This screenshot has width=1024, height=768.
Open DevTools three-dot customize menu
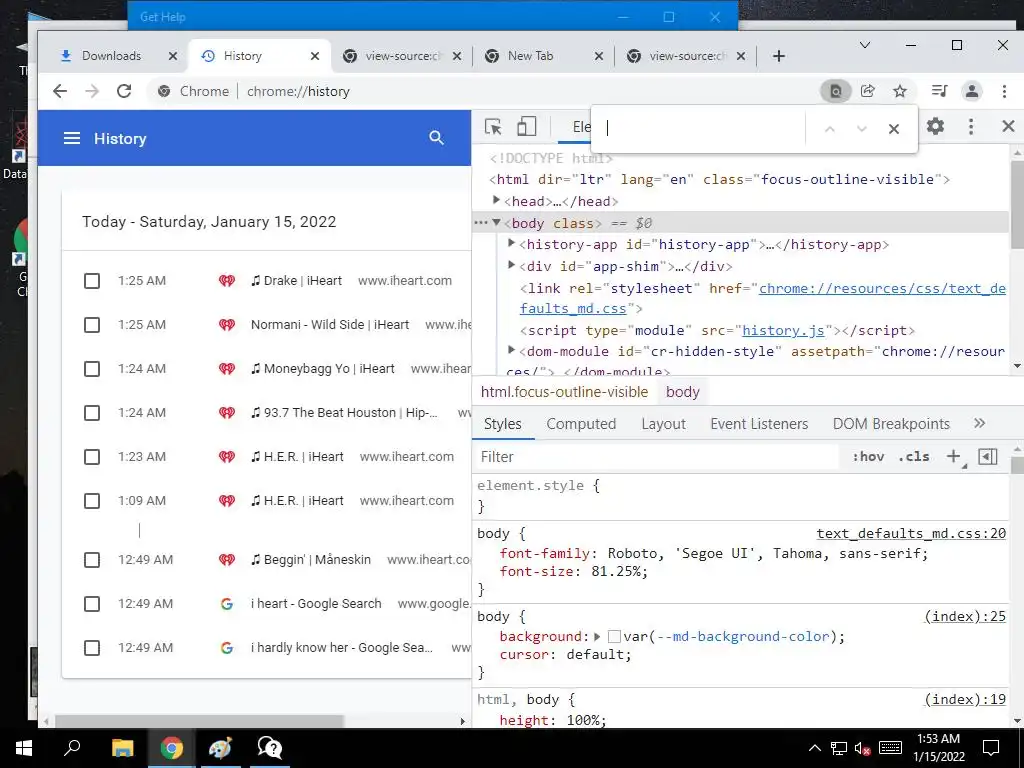(x=971, y=127)
